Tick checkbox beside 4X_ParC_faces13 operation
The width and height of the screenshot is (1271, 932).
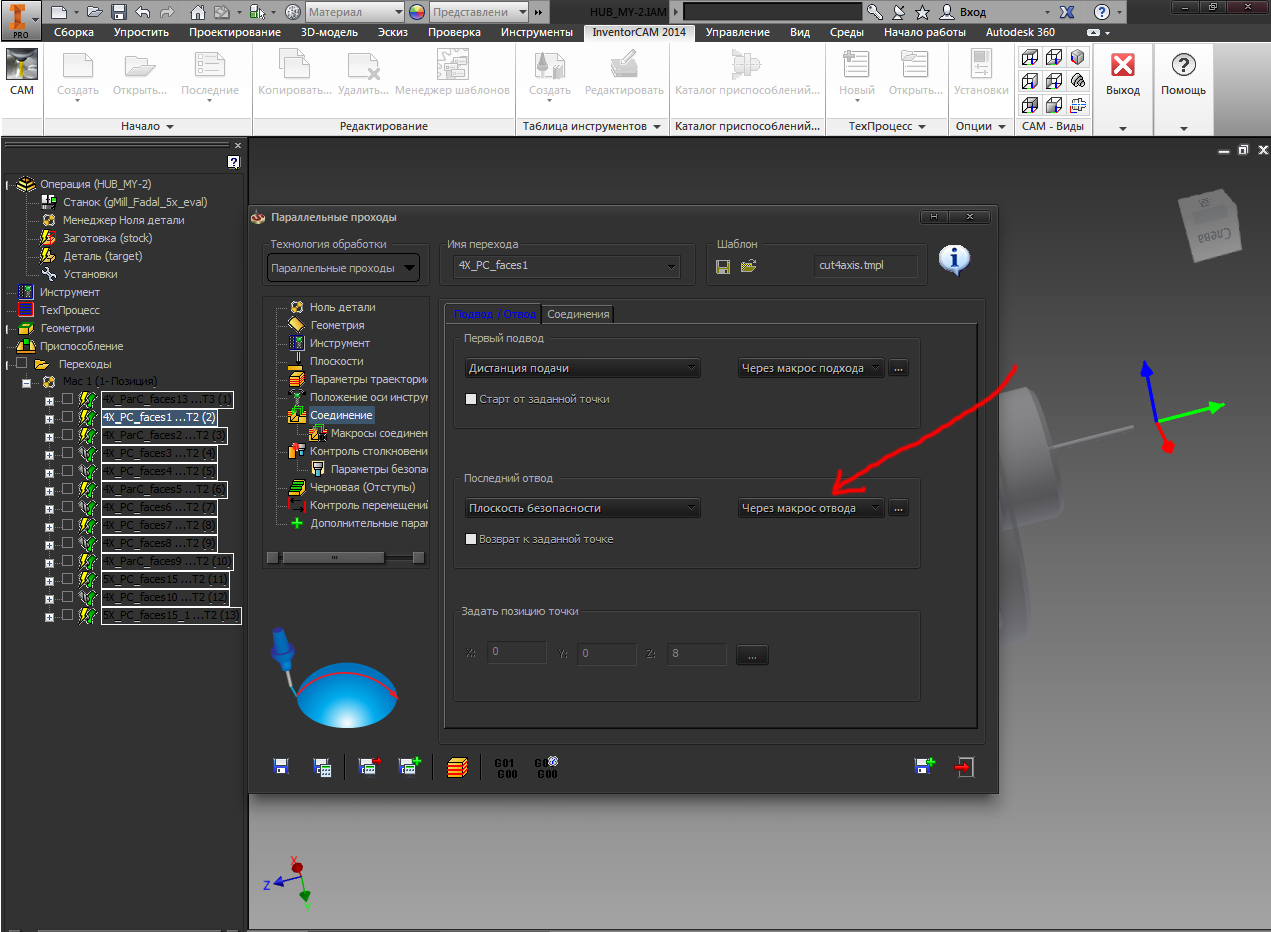(68, 399)
